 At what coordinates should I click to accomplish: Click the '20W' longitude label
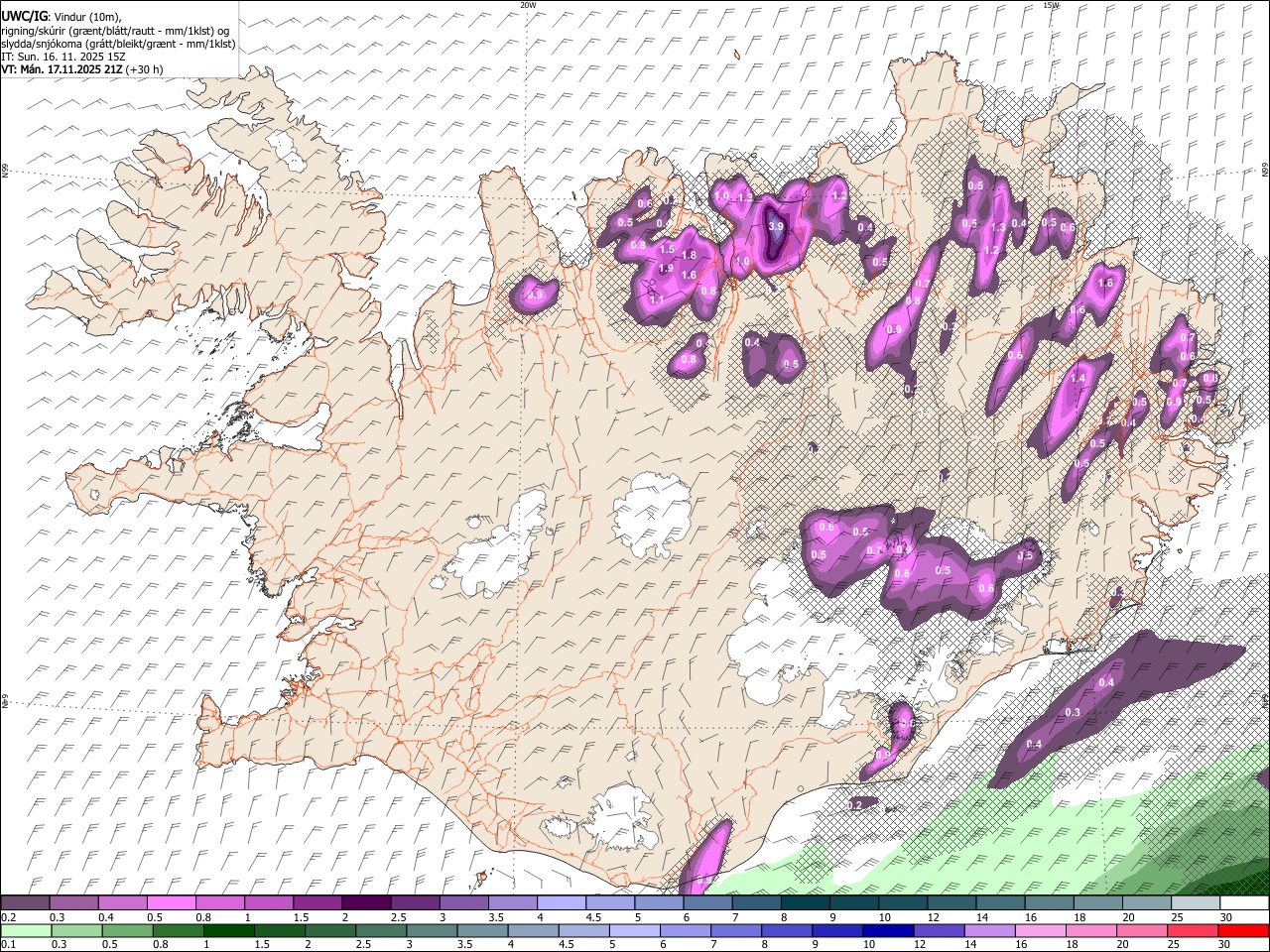click(x=528, y=5)
